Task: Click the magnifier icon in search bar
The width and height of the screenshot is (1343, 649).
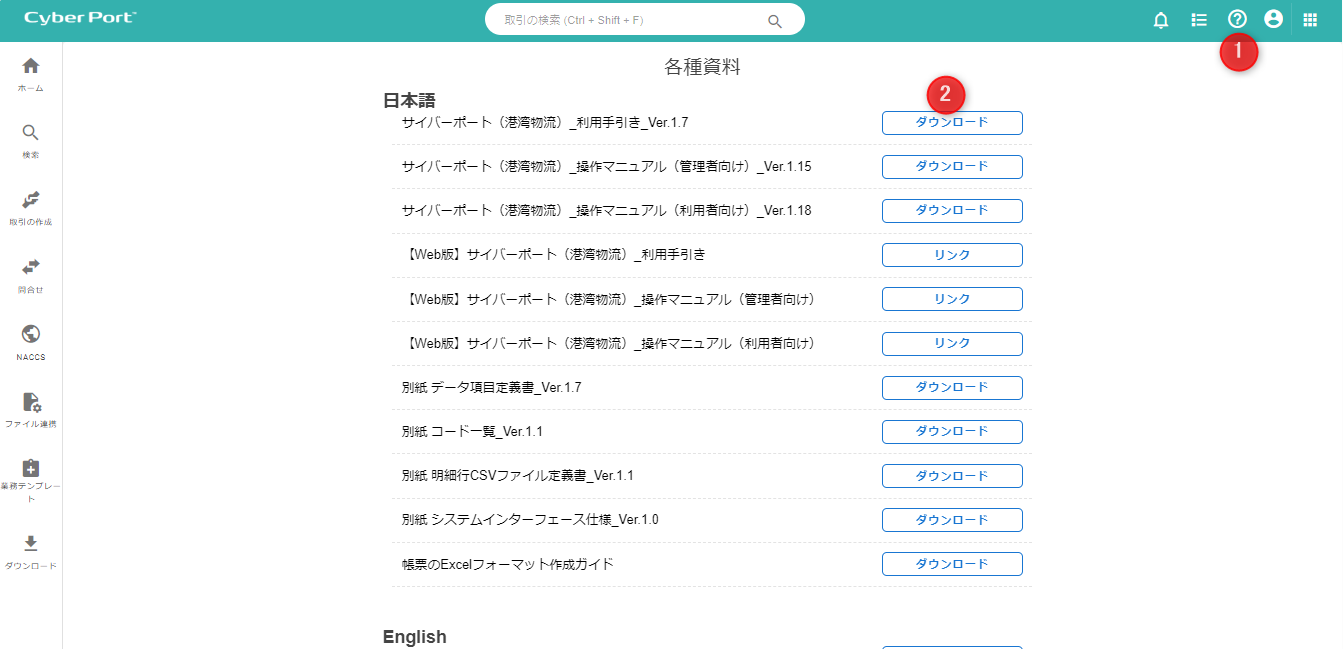Action: click(774, 20)
